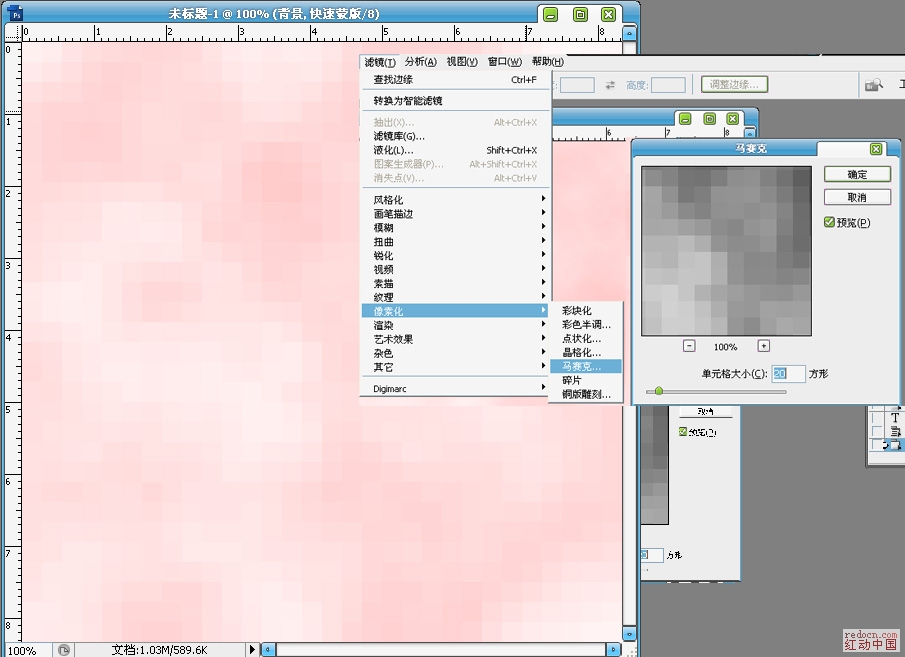Click the vertical scrollbar down arrow

630,634
